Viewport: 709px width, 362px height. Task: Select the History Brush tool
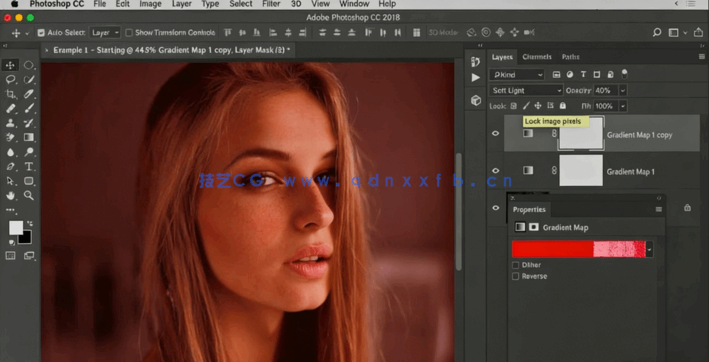click(29, 123)
